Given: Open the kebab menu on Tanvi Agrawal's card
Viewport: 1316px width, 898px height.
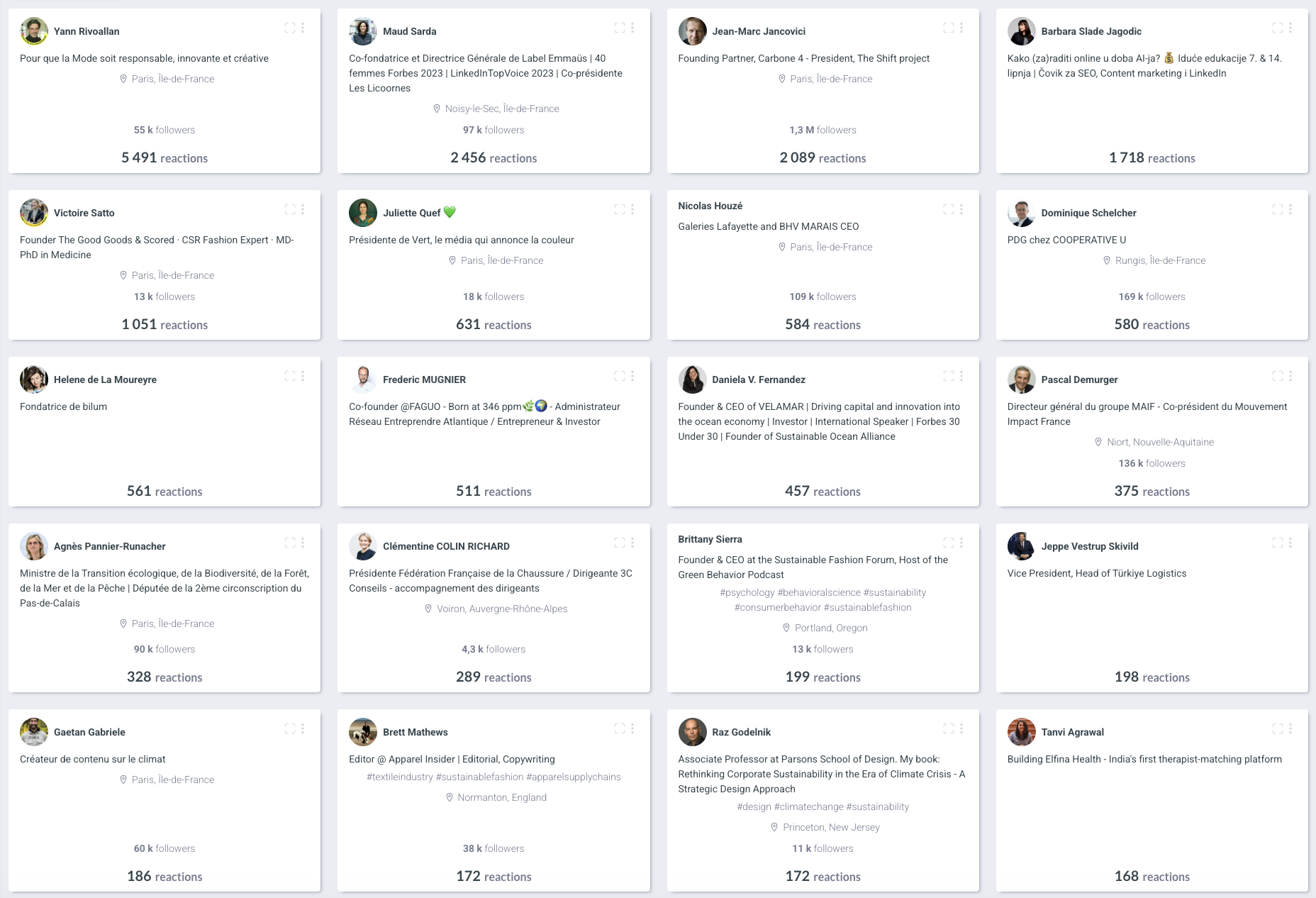Looking at the screenshot, I should tap(1290, 728).
